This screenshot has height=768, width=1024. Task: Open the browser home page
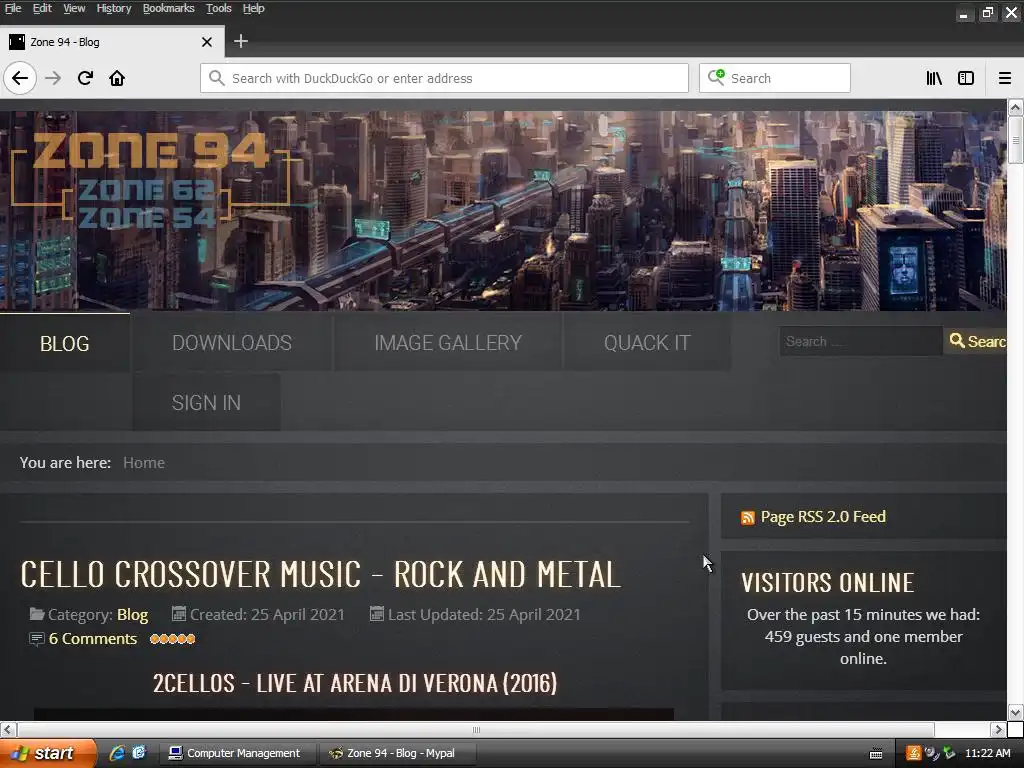[117, 78]
